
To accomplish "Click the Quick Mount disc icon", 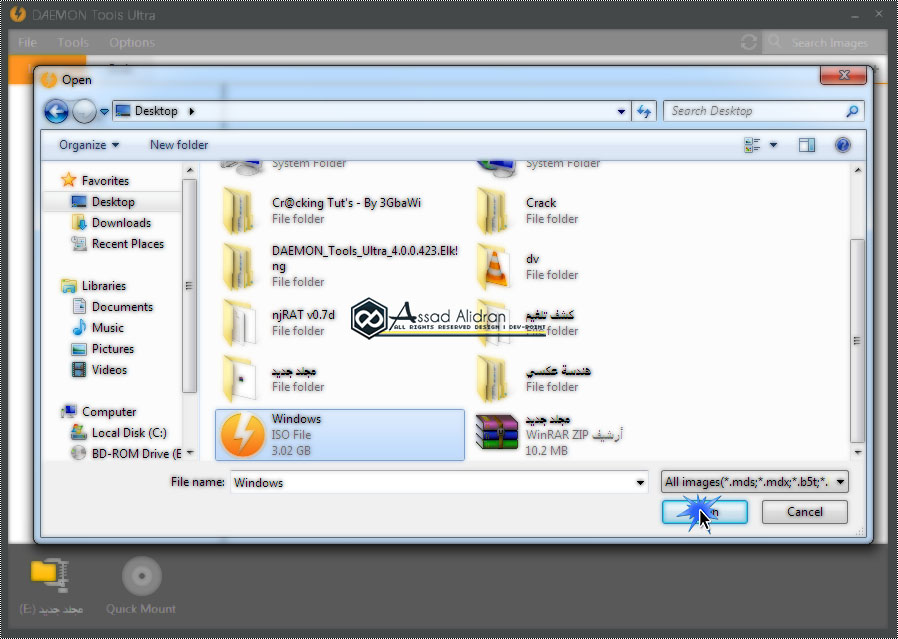I will click(x=141, y=576).
